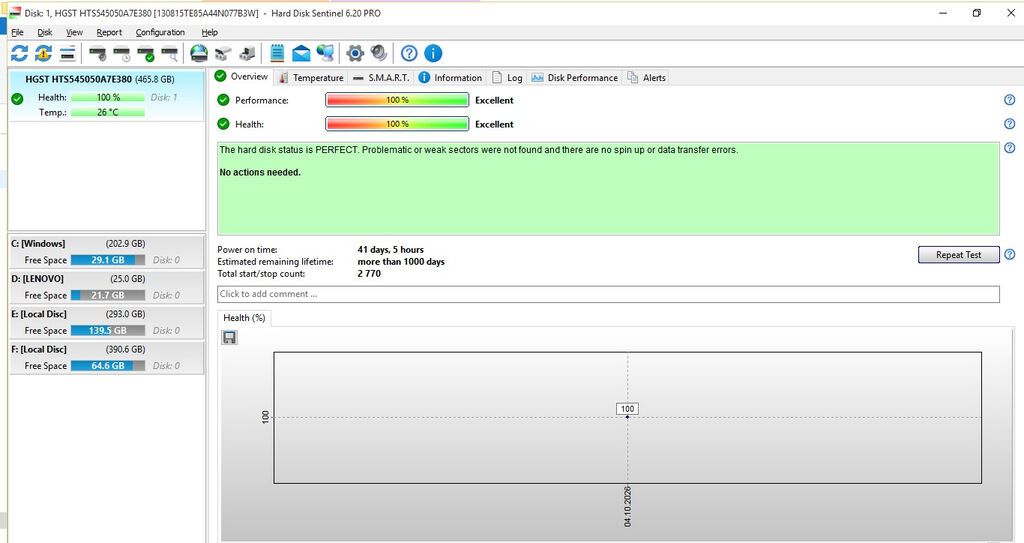Click the blue info About toolbar icon

(x=433, y=53)
